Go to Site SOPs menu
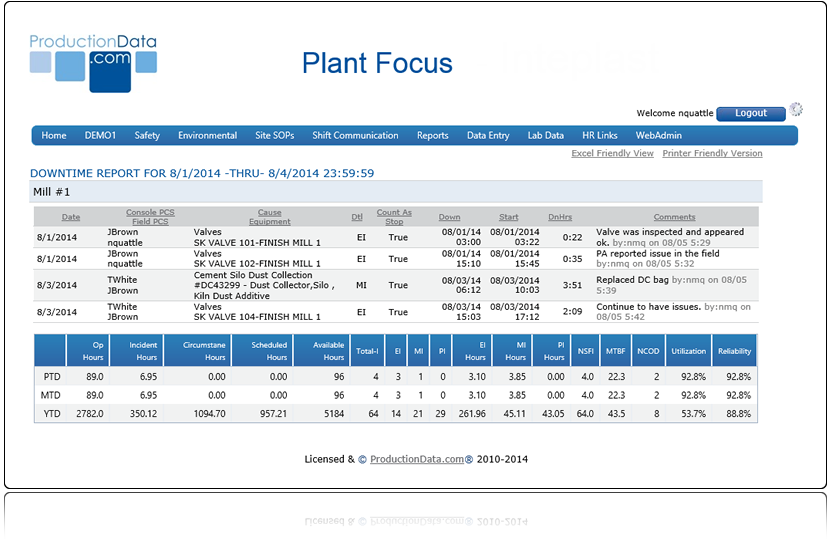829x545 pixels. 275,136
